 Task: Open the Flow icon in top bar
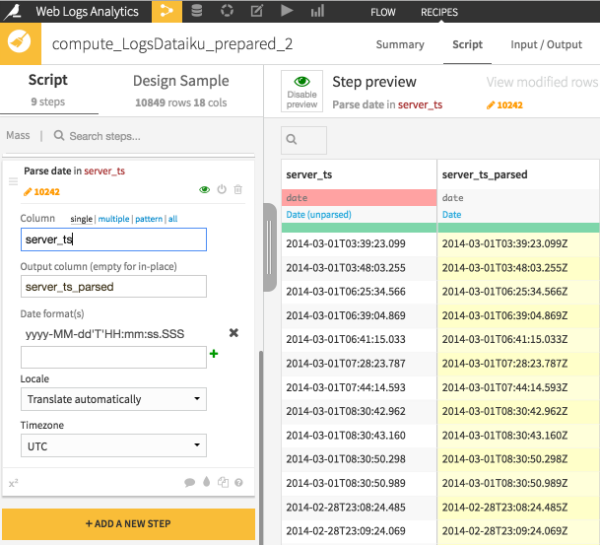pyautogui.click(x=167, y=11)
